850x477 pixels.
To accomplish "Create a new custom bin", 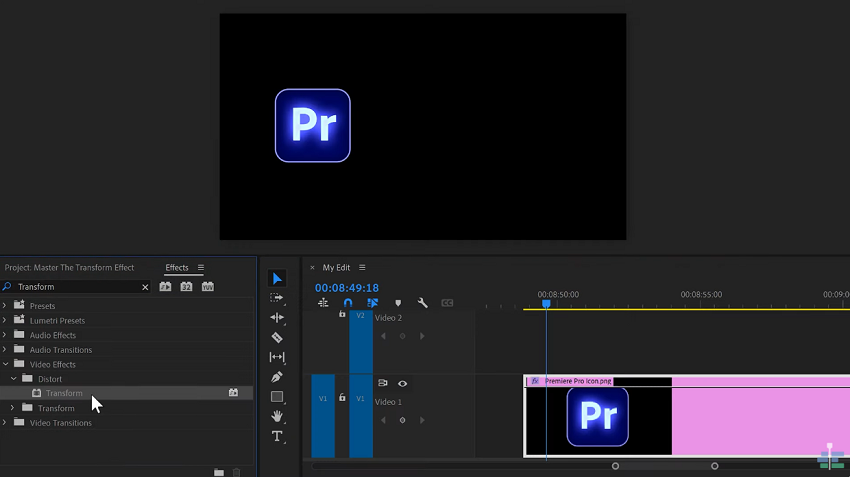I will pos(219,473).
